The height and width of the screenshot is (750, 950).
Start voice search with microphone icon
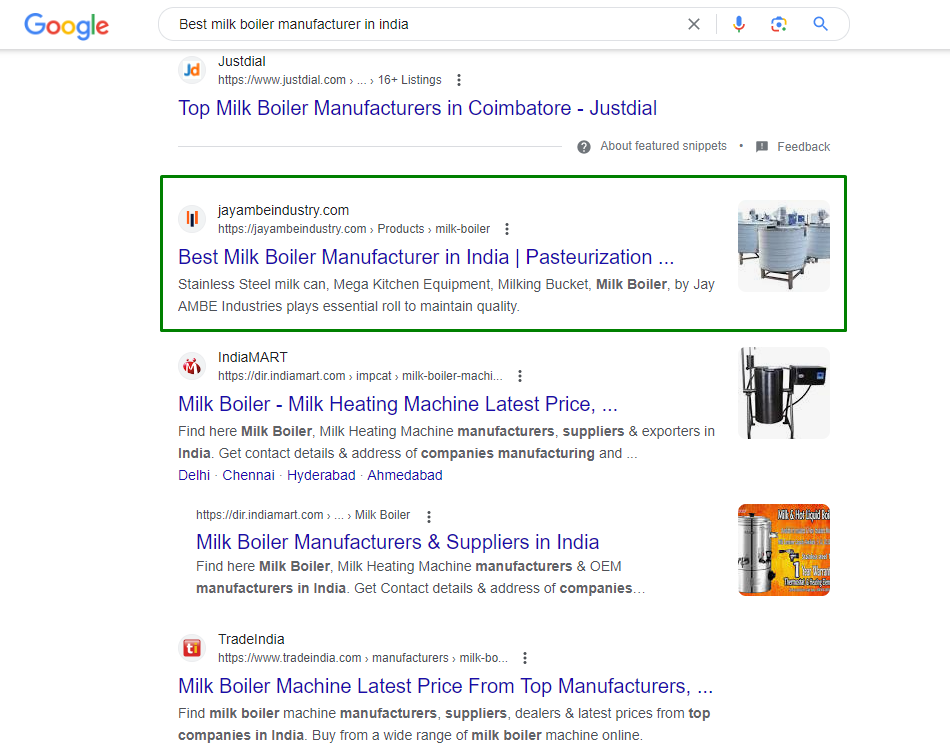tap(739, 24)
